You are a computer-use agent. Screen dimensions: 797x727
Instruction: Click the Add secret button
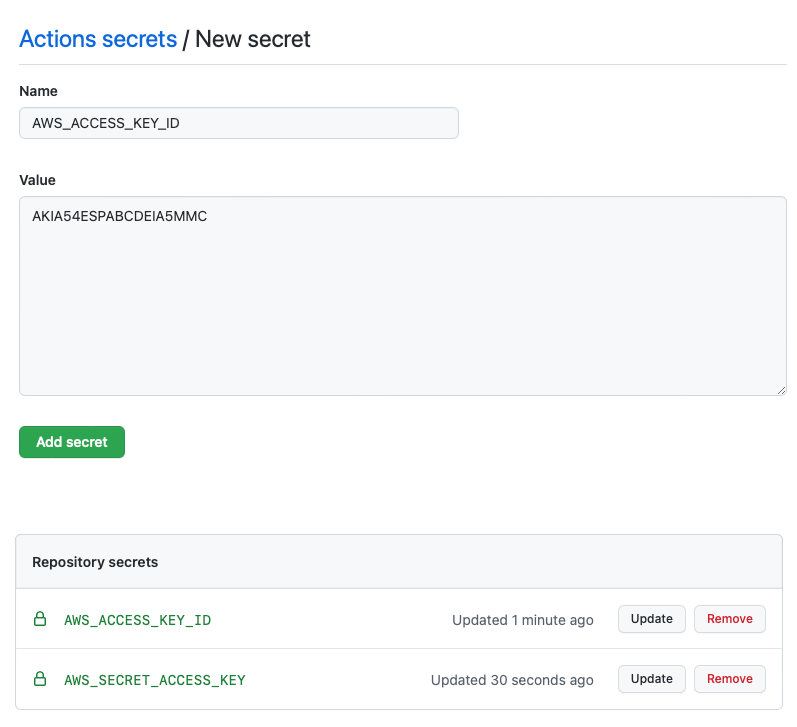[x=72, y=442]
